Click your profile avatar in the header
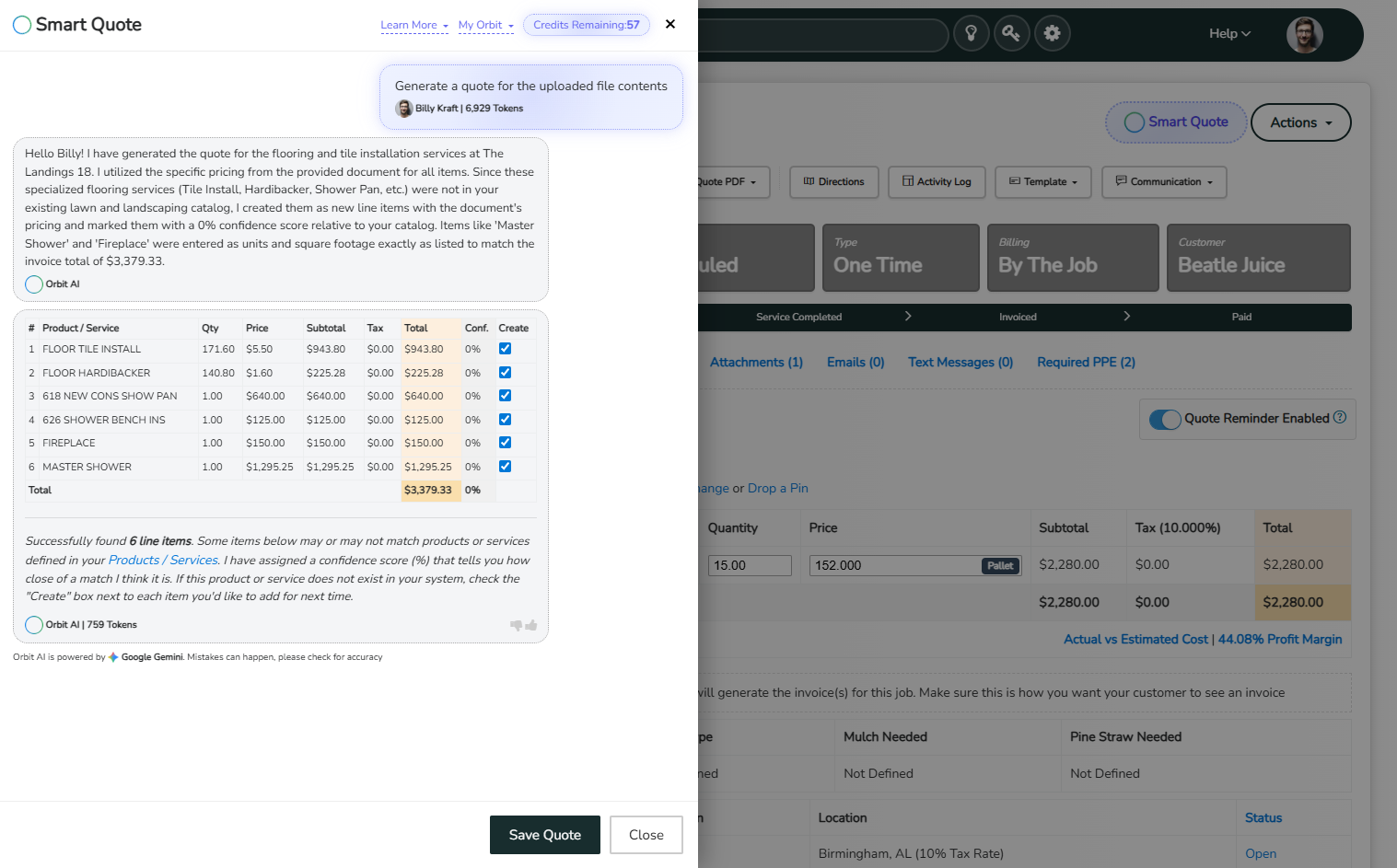This screenshot has height=868, width=1397. (x=1304, y=34)
